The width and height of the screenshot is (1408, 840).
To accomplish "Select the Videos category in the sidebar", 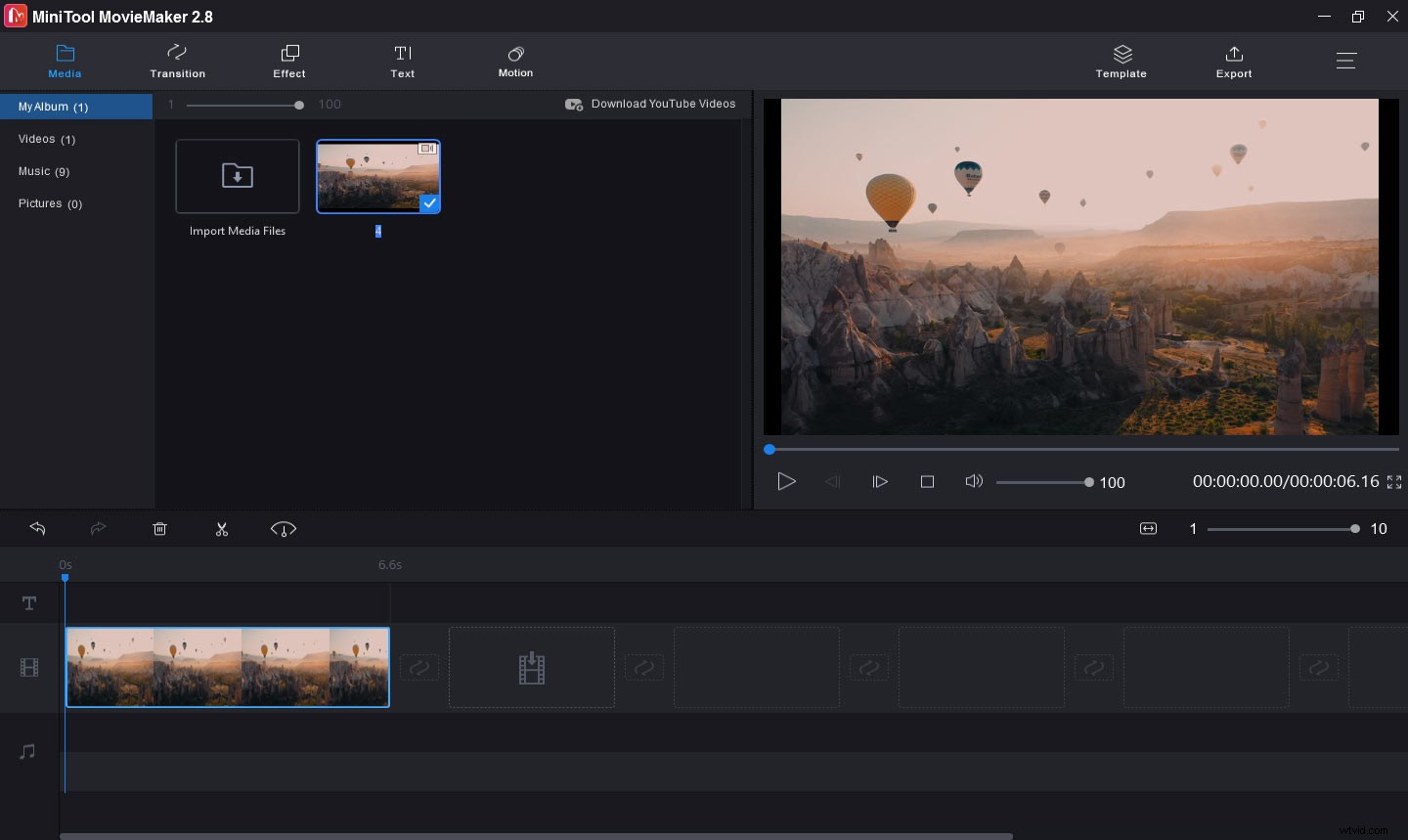I will pos(46,139).
